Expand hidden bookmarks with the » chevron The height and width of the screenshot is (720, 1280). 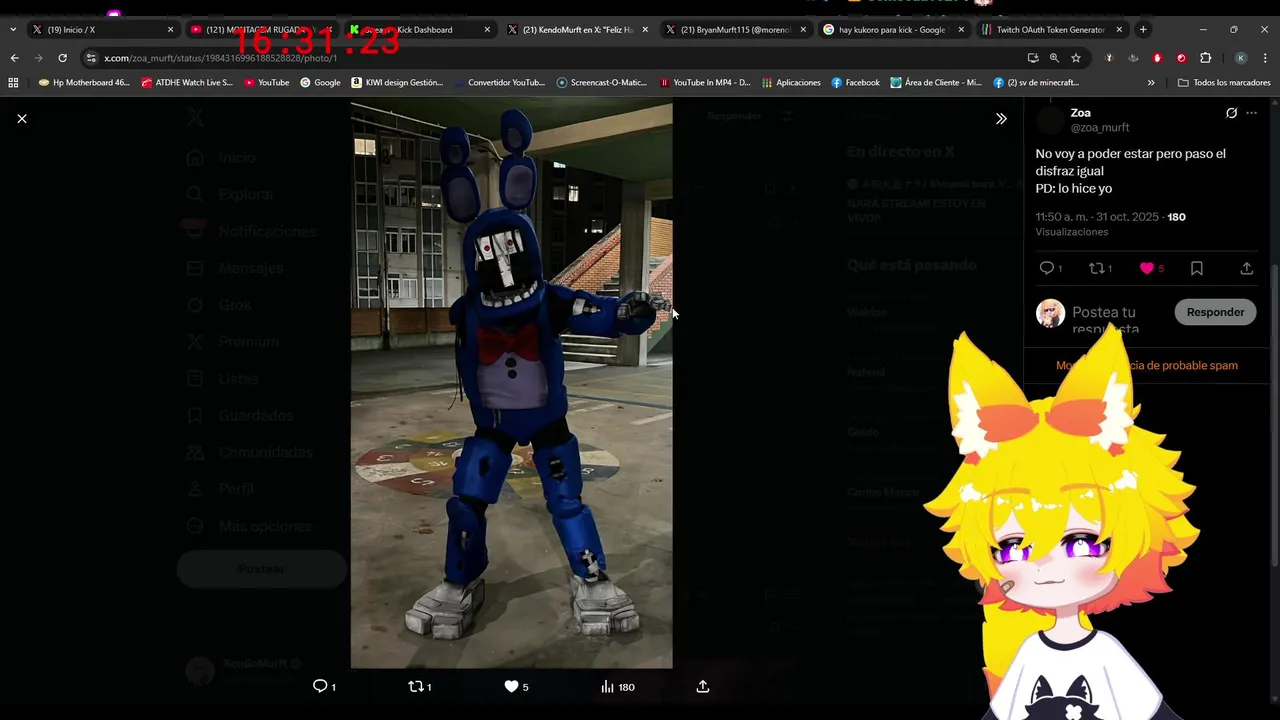click(x=1151, y=83)
